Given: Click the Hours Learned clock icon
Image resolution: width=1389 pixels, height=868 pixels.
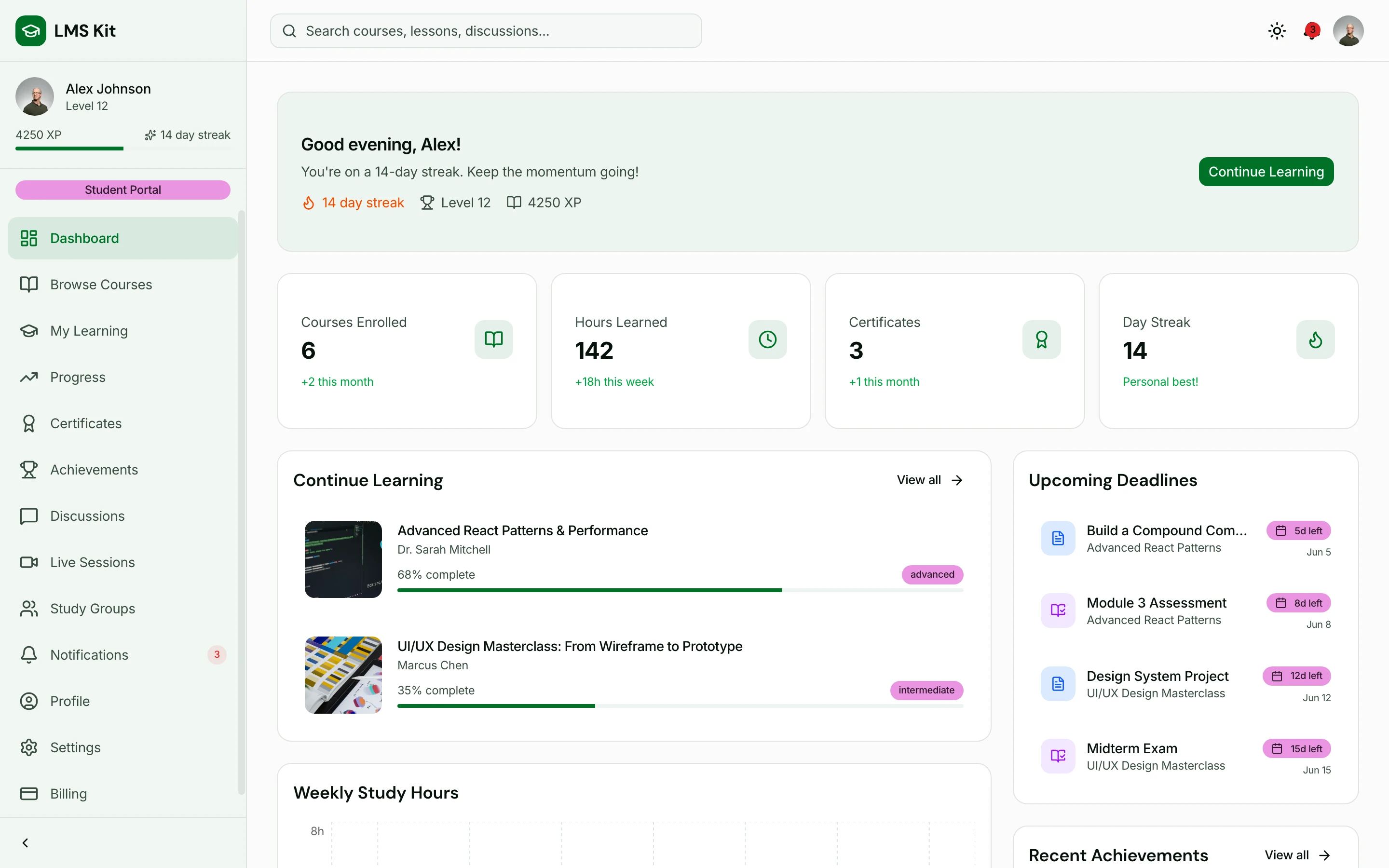Looking at the screenshot, I should (x=767, y=339).
